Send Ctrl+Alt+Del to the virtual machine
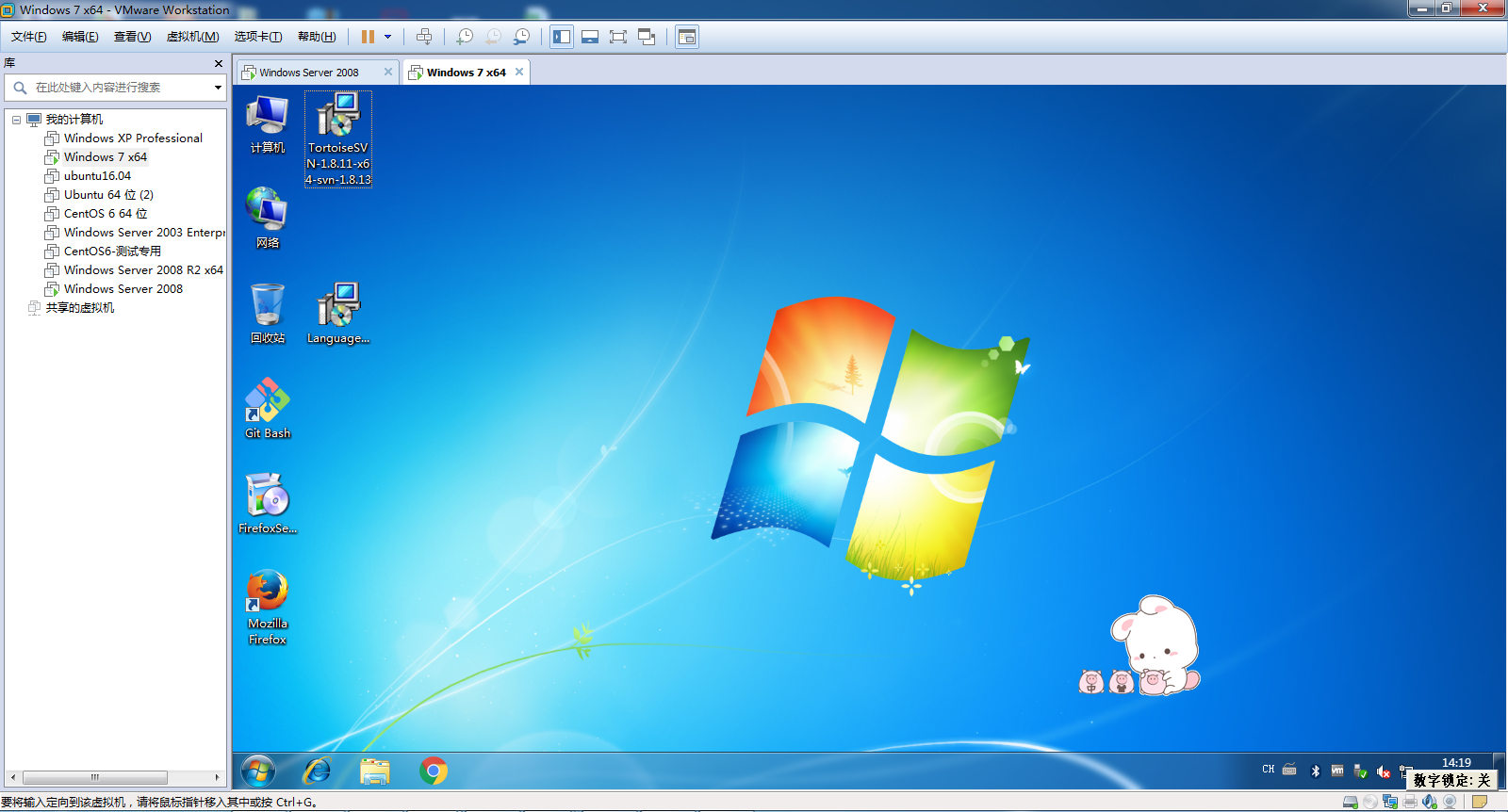This screenshot has width=1508, height=812. [424, 37]
